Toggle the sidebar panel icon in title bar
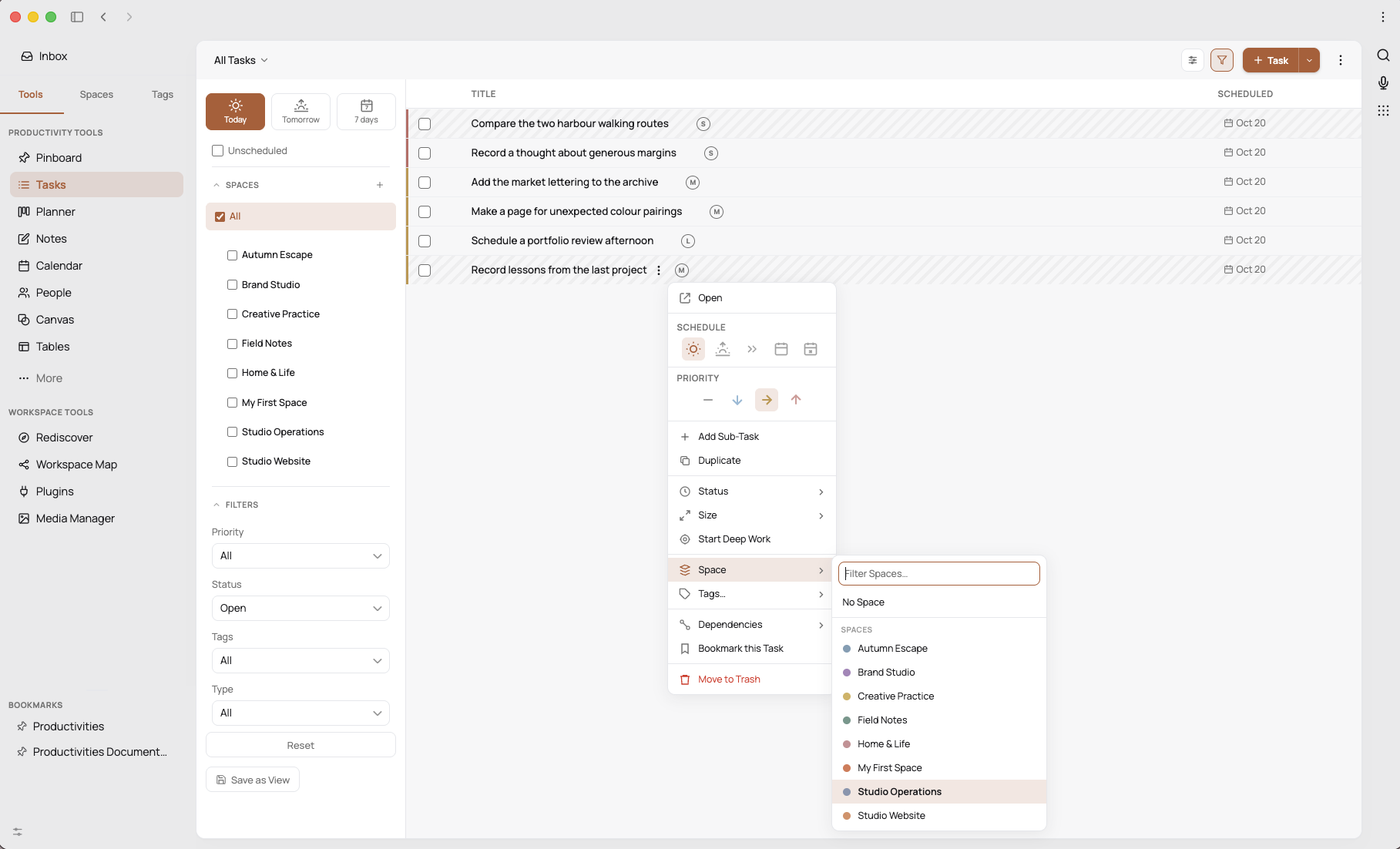The width and height of the screenshot is (1400, 849). pos(77,17)
